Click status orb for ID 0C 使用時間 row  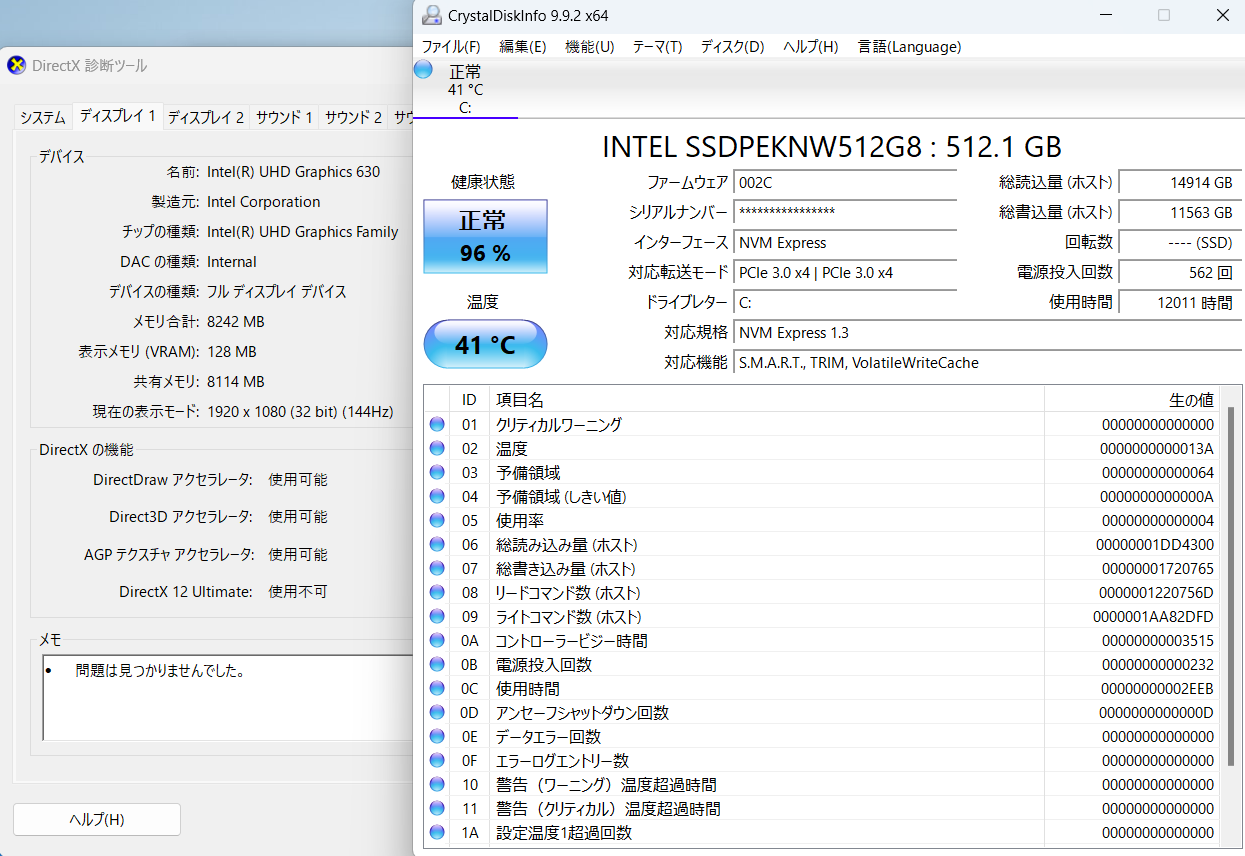(x=437, y=688)
